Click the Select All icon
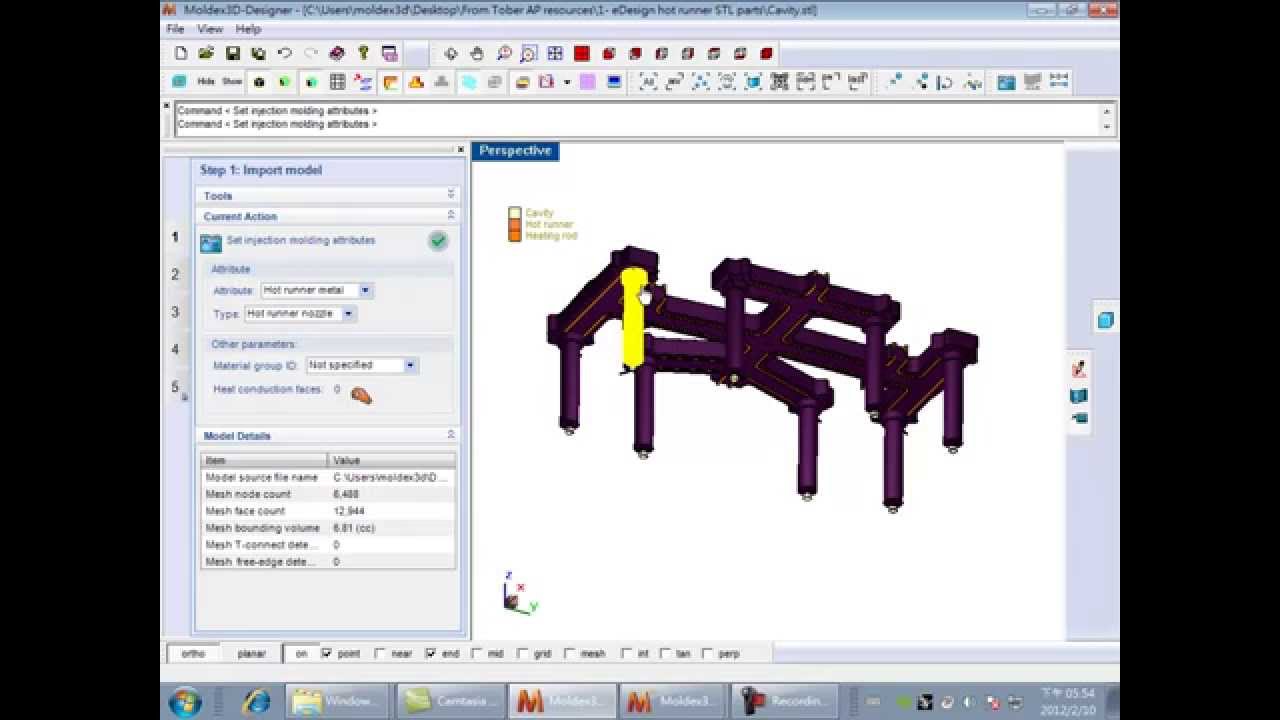The image size is (1280, 720). coord(648,82)
